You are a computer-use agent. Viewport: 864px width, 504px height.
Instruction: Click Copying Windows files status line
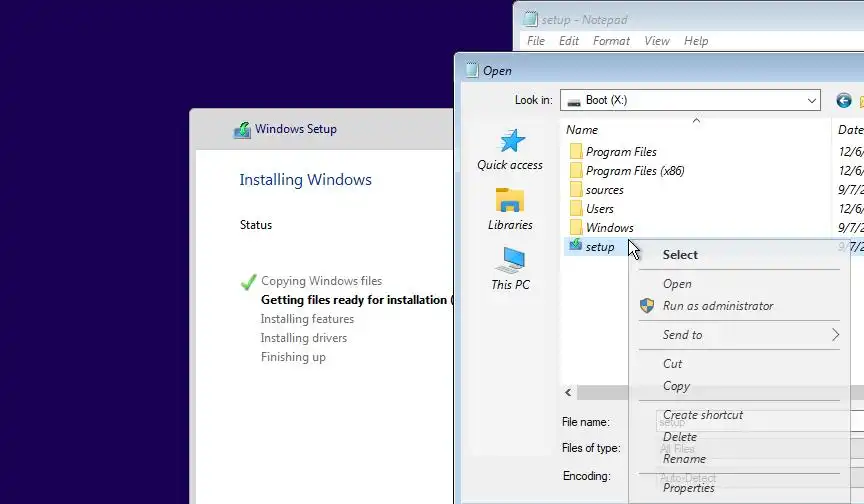click(321, 281)
